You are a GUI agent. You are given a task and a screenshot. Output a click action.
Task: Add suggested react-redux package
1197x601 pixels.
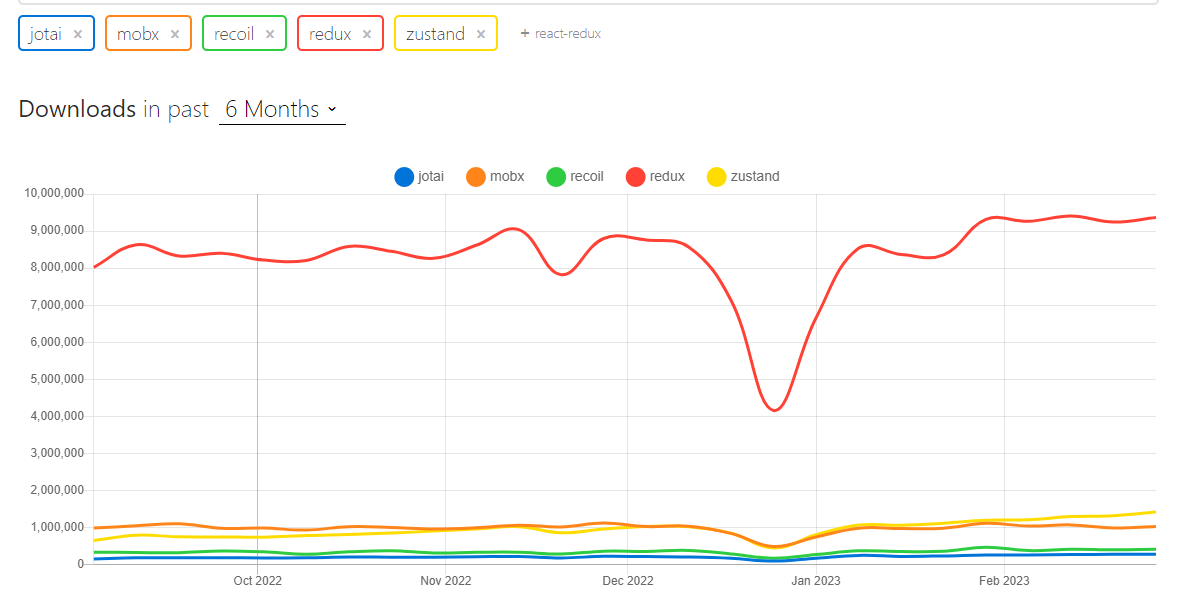click(560, 34)
